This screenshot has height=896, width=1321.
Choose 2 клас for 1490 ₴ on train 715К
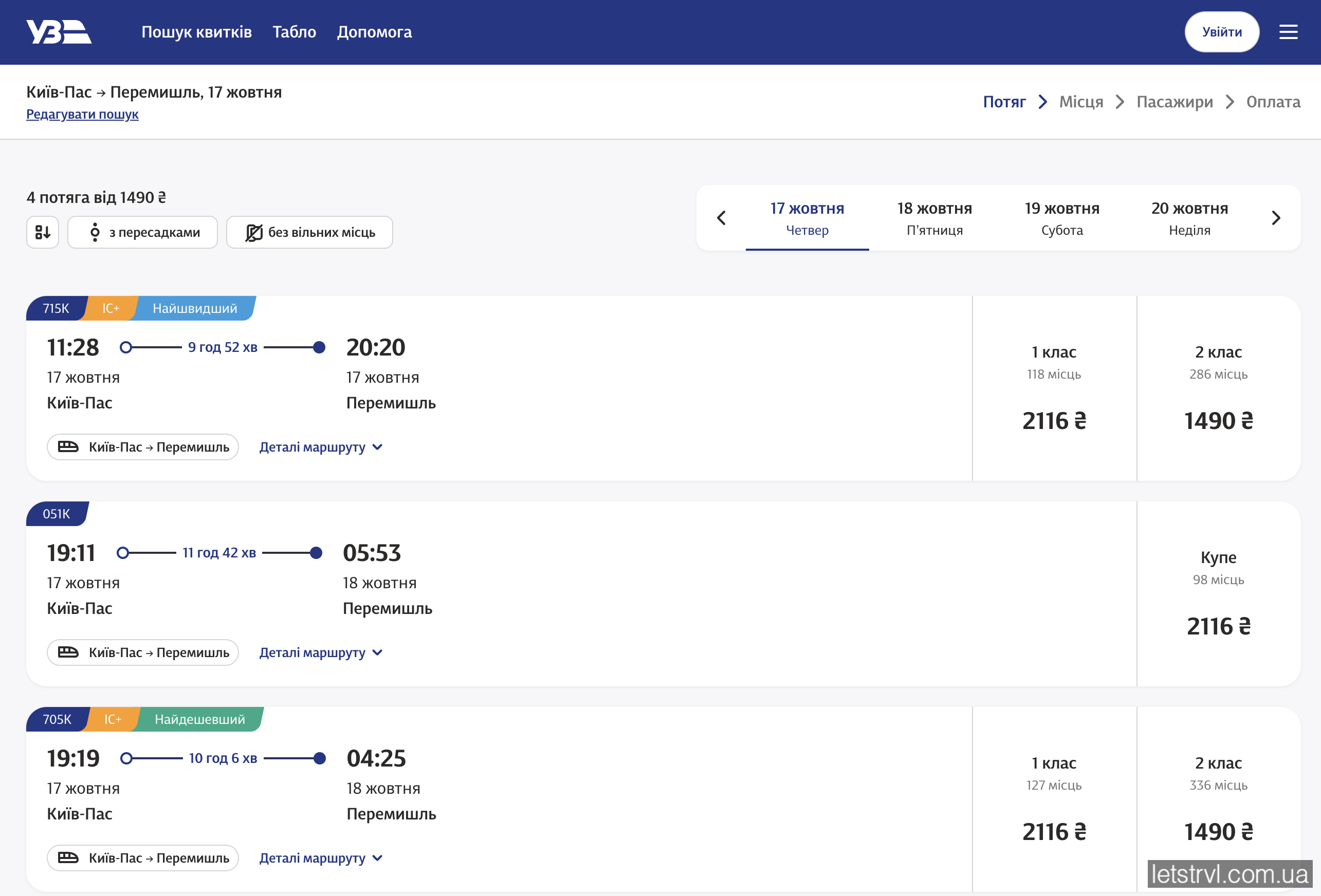coord(1218,388)
